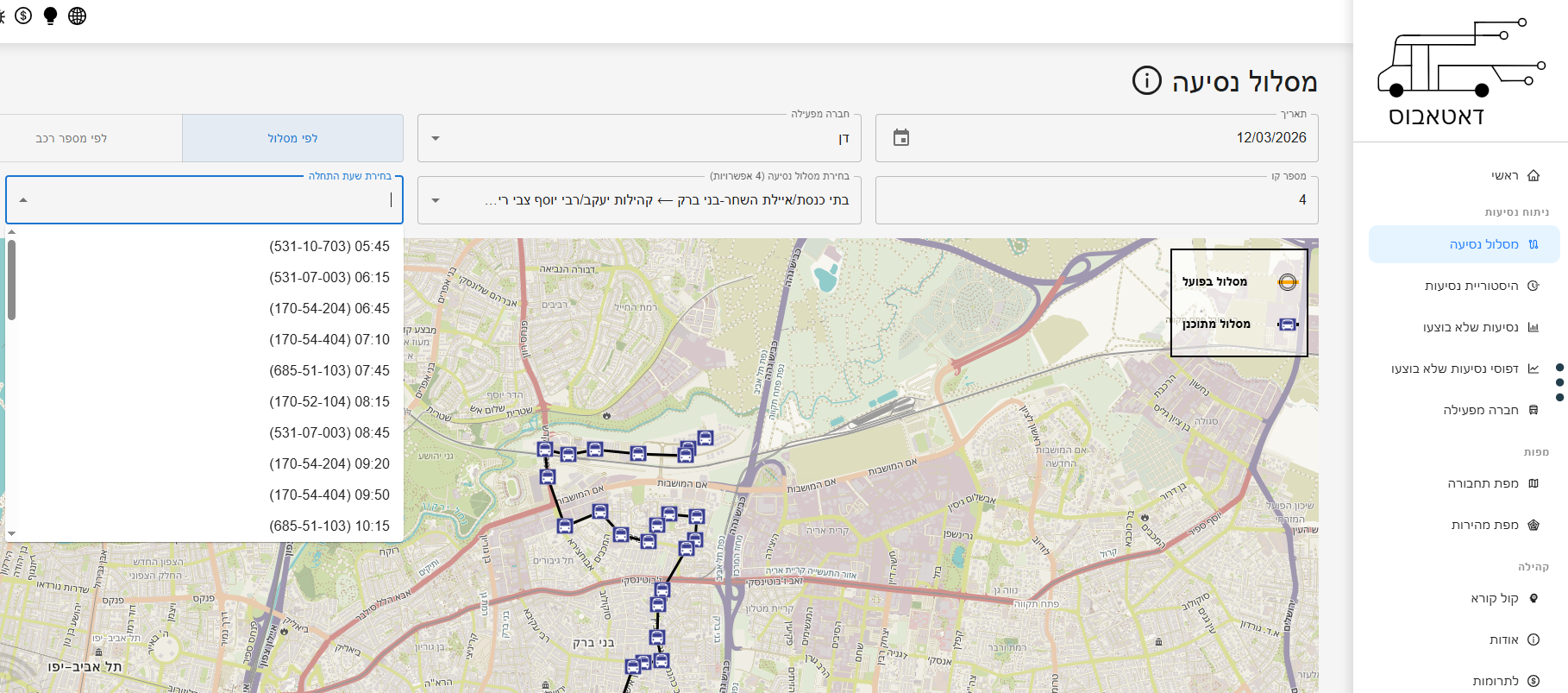Screen dimensions: 1568x693
Task: Open נסיעות שלא בוצעו bar chart icon
Action: (1534, 328)
